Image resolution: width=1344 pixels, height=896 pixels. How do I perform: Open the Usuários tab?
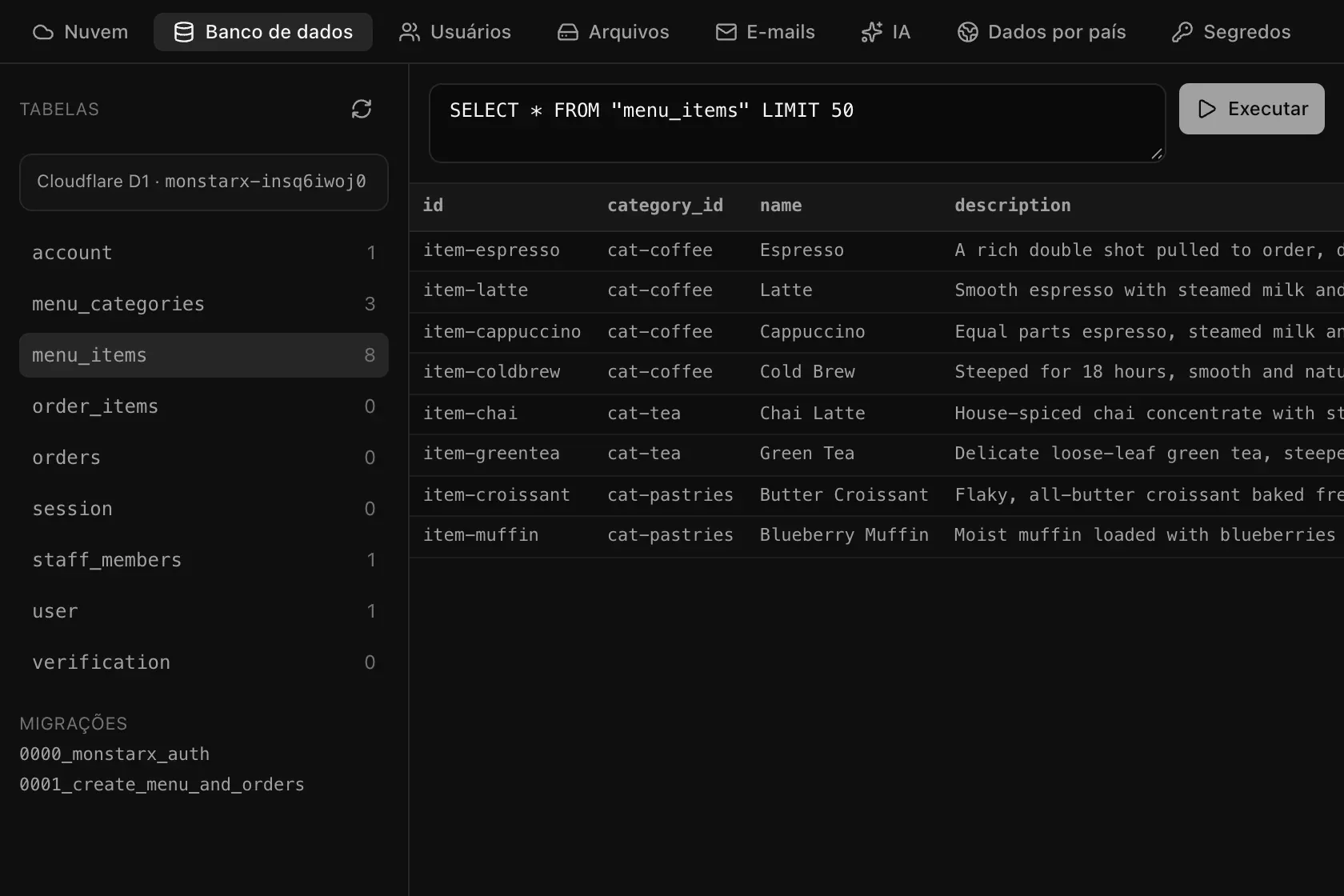click(454, 32)
